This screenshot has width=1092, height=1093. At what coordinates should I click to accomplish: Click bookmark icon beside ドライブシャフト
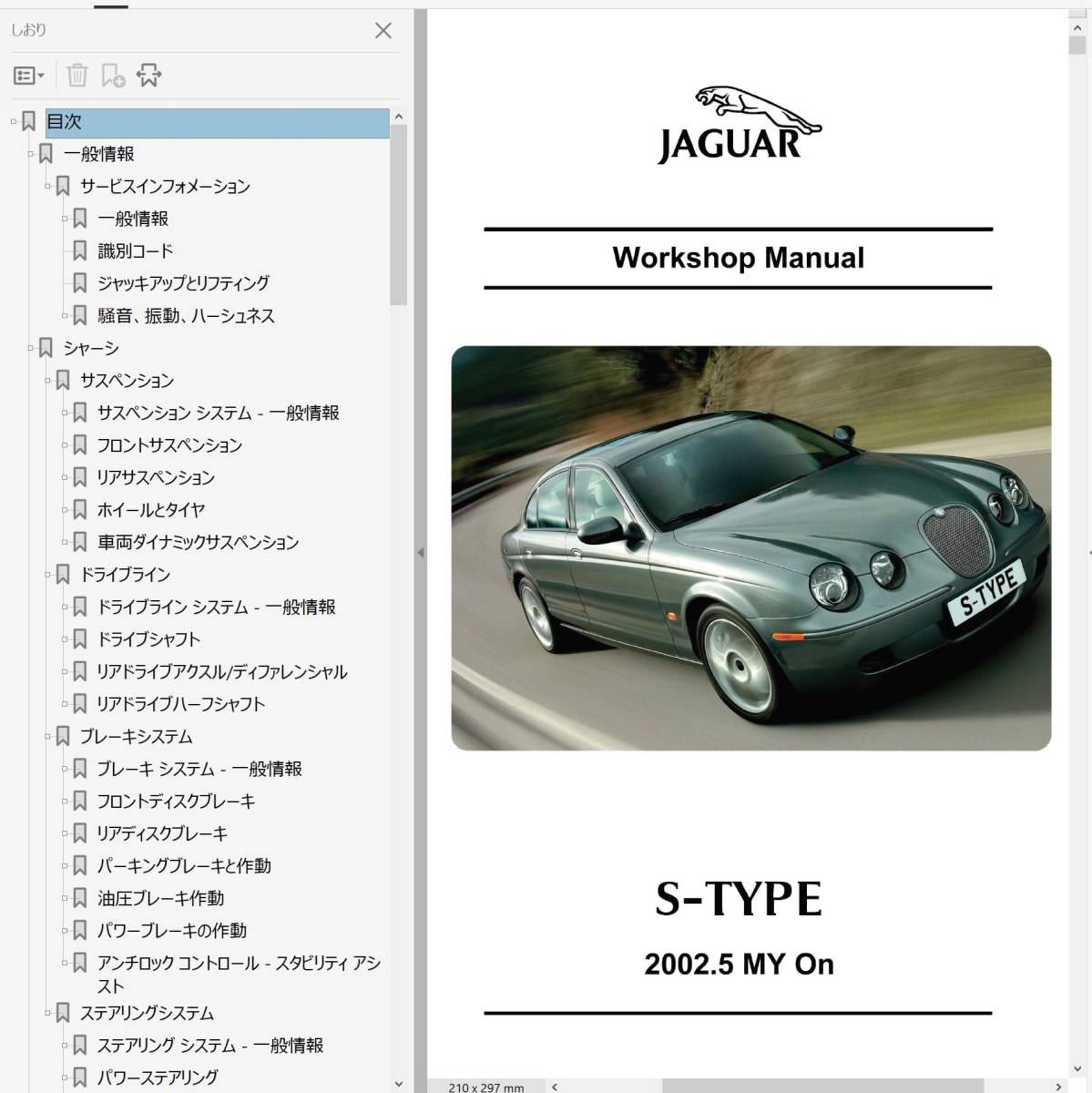click(80, 639)
